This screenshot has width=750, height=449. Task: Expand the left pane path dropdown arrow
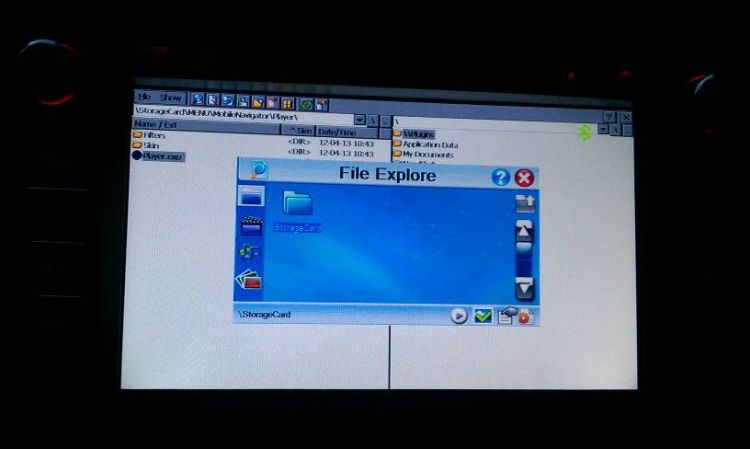[360, 120]
